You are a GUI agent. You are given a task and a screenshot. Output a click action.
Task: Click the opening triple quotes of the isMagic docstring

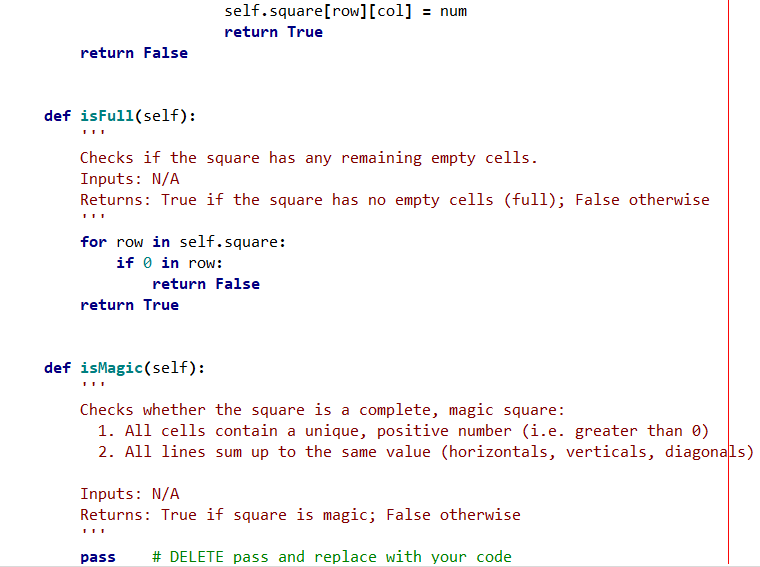click(x=93, y=383)
